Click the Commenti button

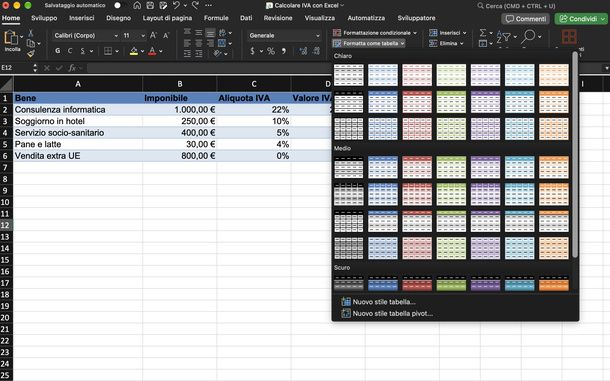(526, 19)
